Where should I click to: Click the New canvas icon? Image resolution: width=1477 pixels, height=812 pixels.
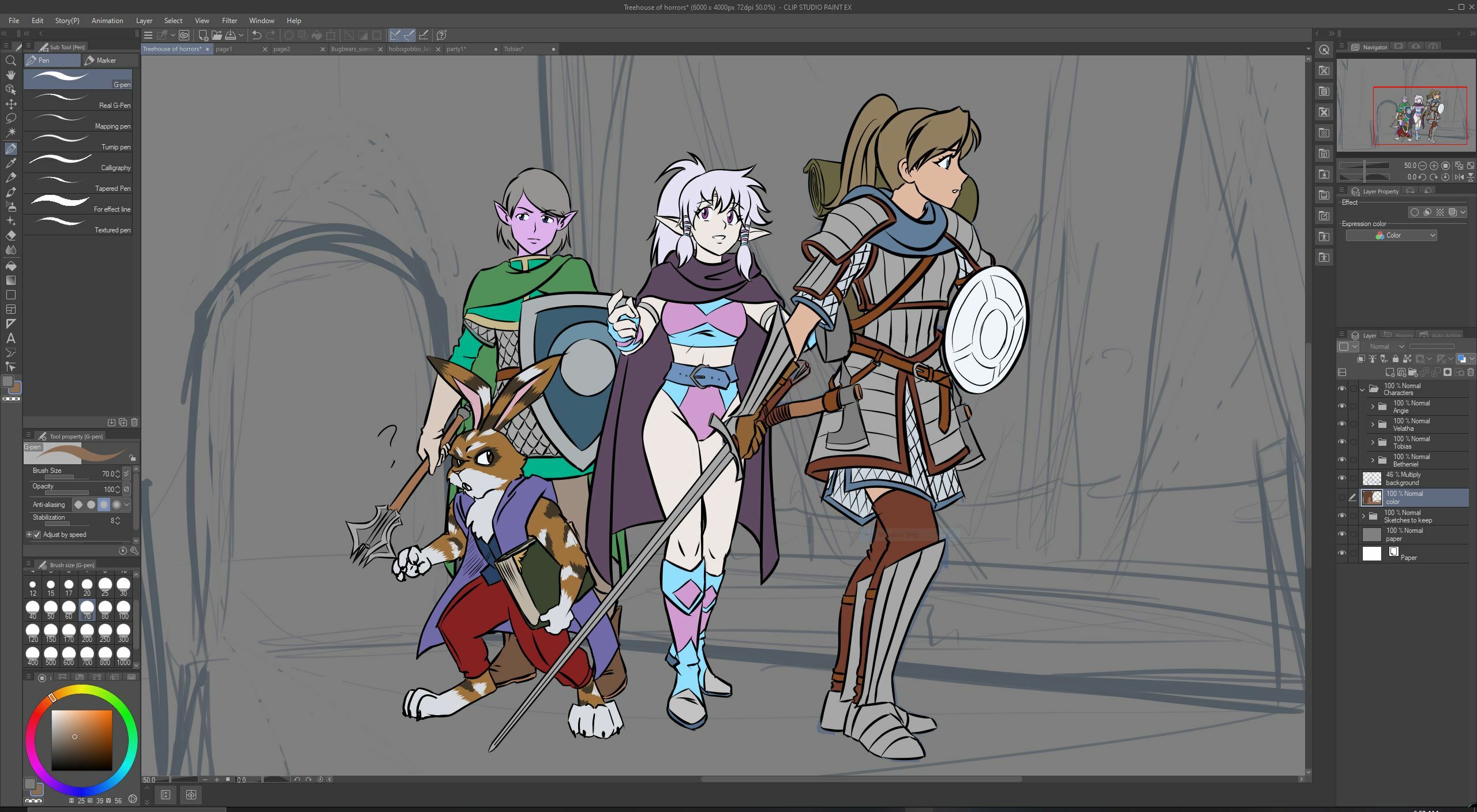tap(203, 35)
